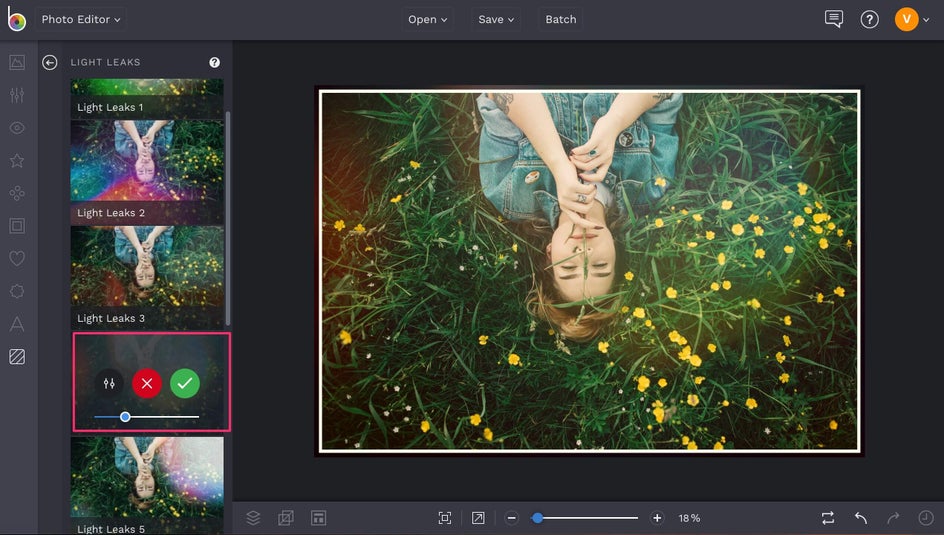944x535 pixels.
Task: Open the feedback chat icon
Action: 834,19
